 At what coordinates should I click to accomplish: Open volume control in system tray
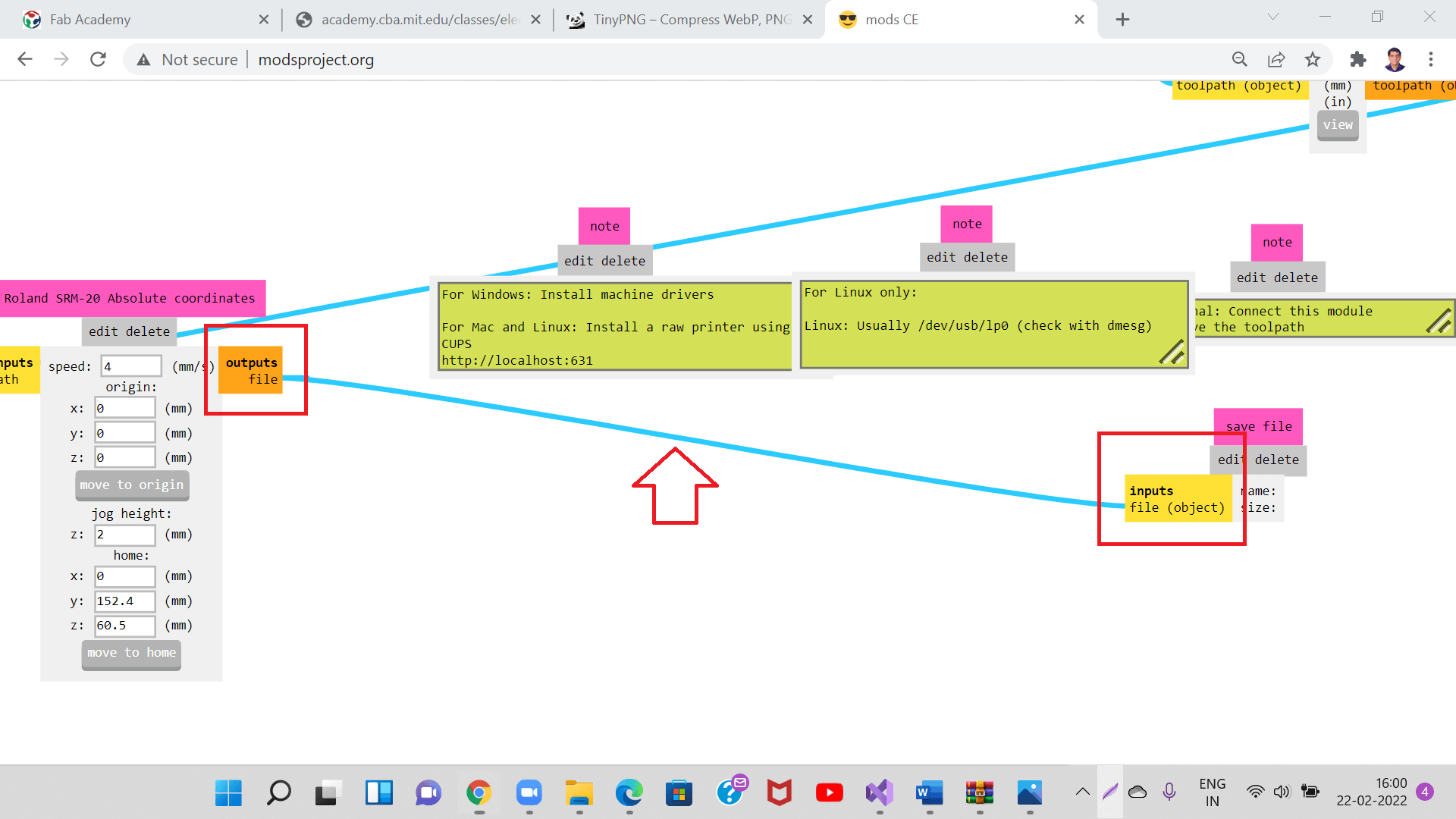point(1282,792)
